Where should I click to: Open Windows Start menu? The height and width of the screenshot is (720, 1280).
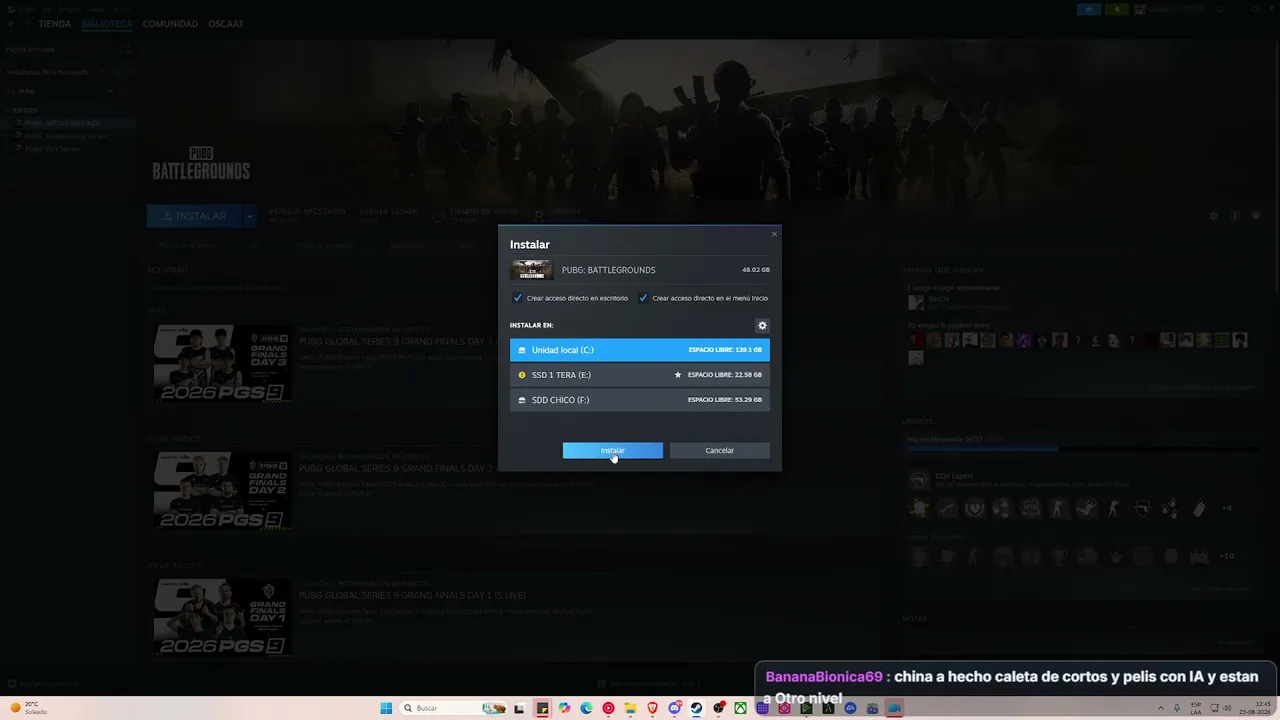click(386, 708)
